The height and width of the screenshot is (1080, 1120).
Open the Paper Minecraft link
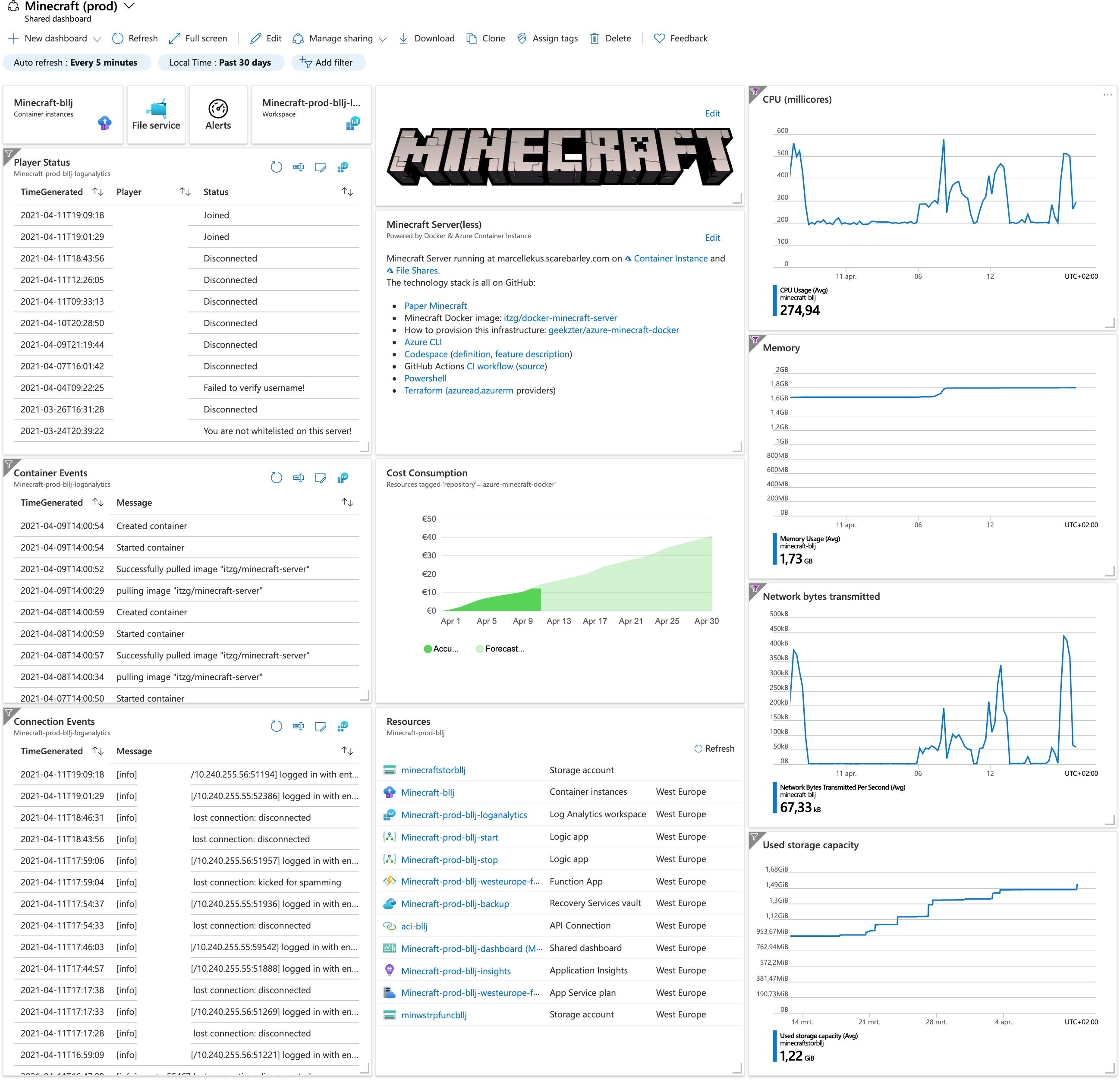click(x=435, y=306)
